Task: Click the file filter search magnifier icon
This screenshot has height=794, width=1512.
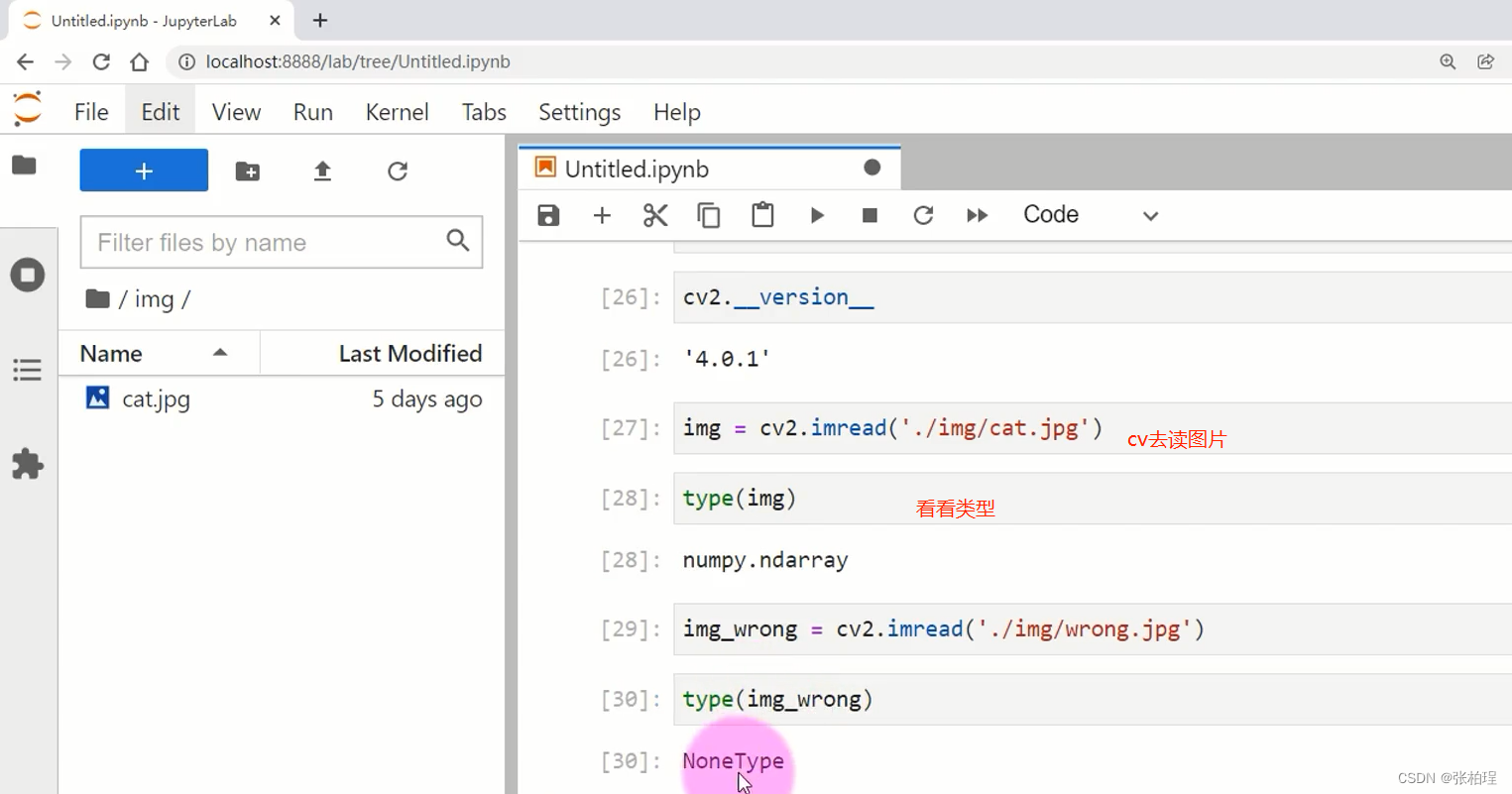Action: coord(458,240)
